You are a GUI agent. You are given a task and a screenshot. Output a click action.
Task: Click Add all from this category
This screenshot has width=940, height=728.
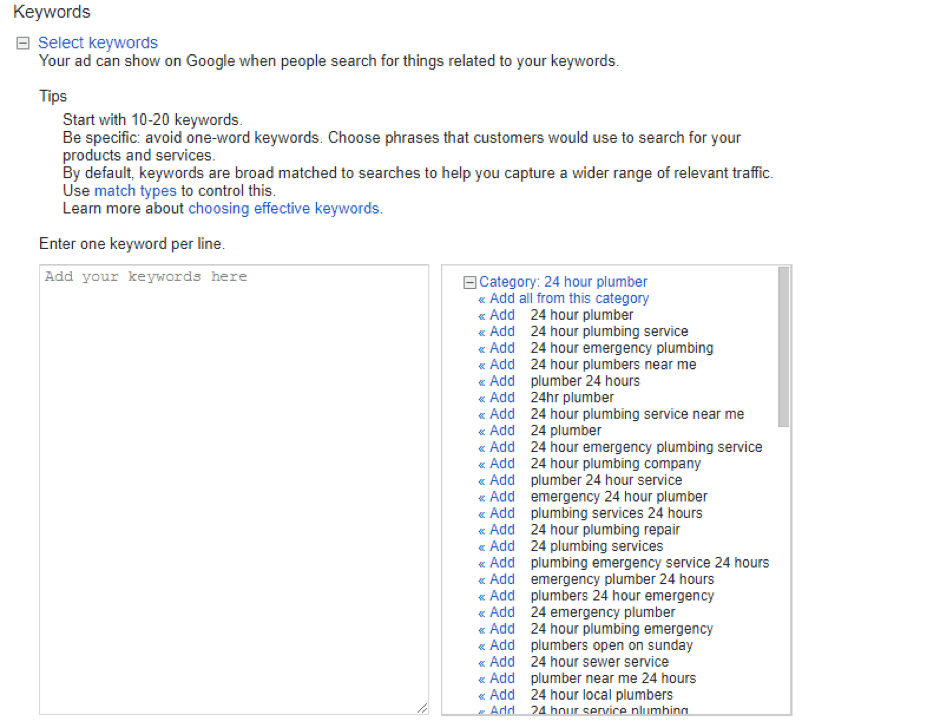coord(564,299)
